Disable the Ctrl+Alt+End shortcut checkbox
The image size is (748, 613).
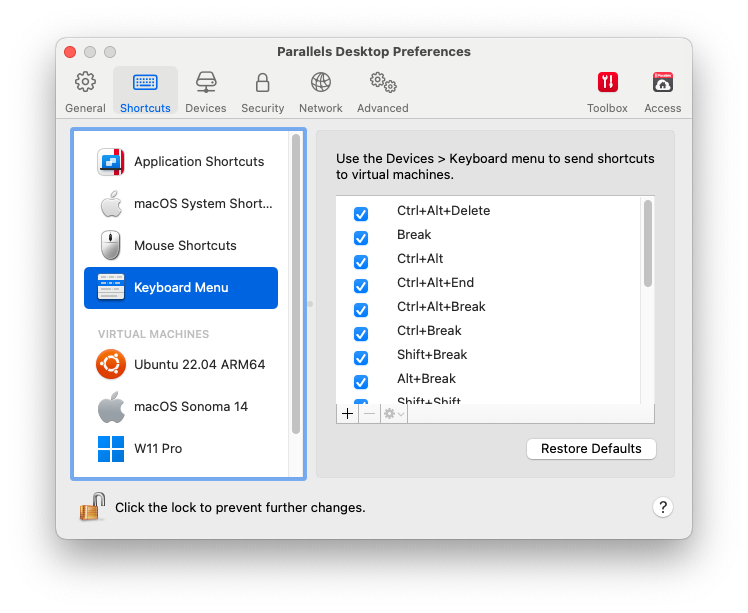(x=361, y=286)
